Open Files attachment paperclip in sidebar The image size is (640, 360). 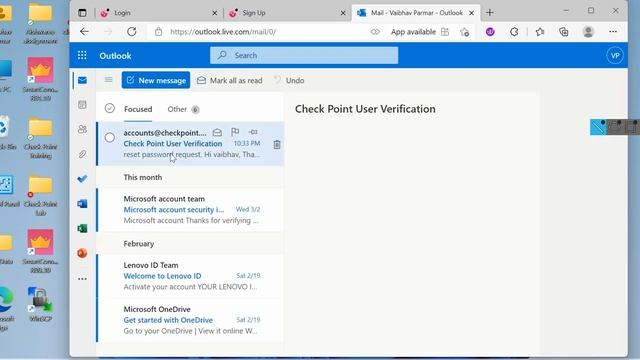[82, 154]
